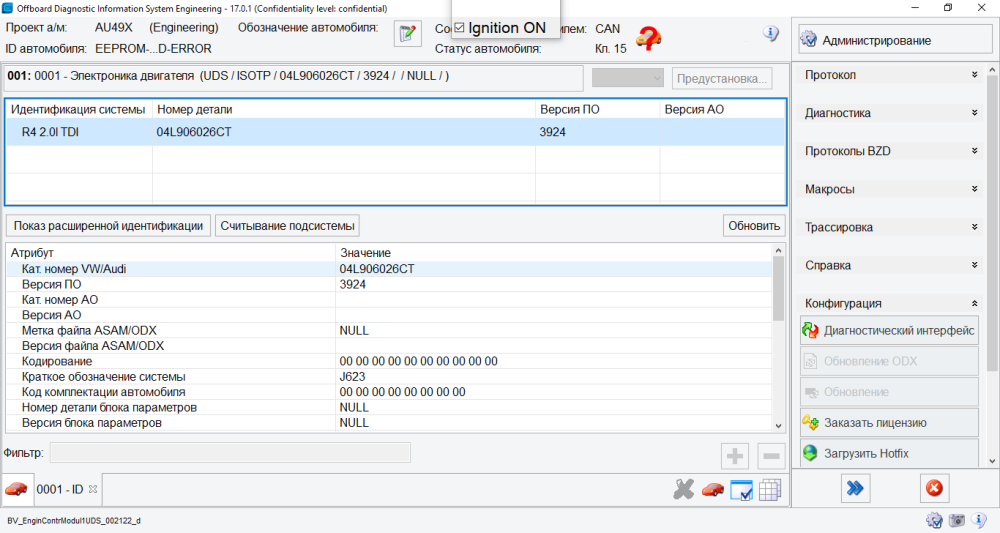Toggle the Ignition ON checkbox

click(x=459, y=27)
